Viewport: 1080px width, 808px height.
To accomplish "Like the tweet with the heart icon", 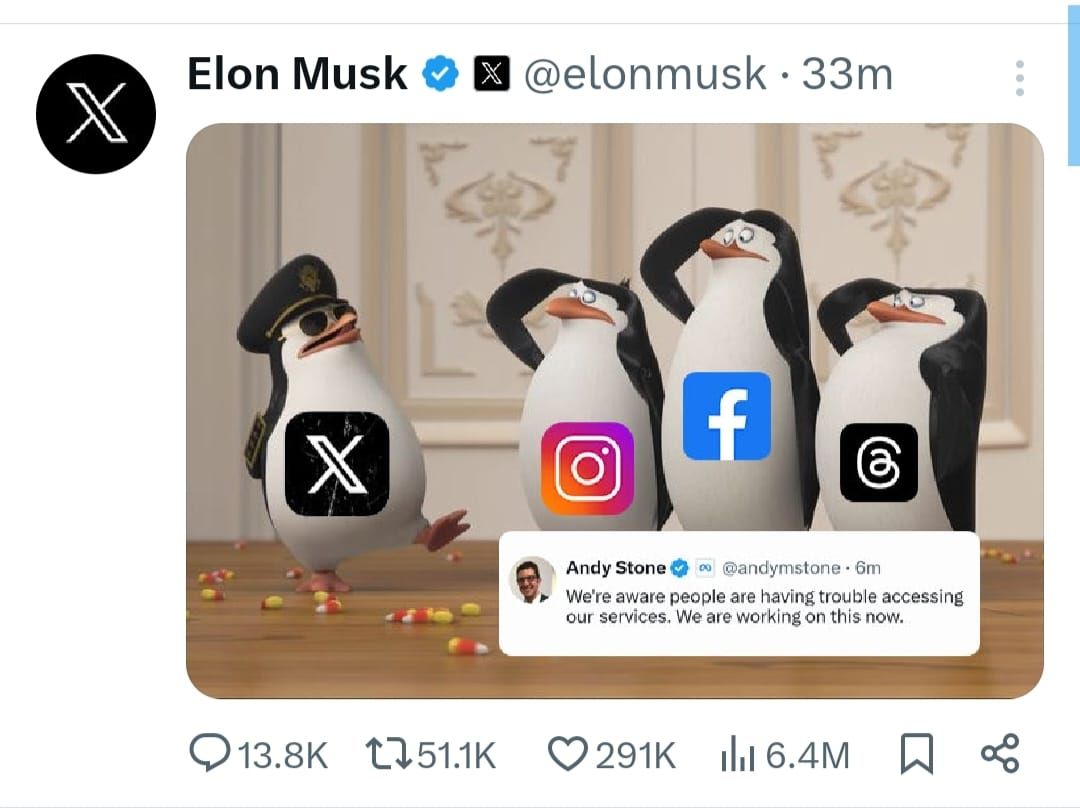I will [x=568, y=754].
